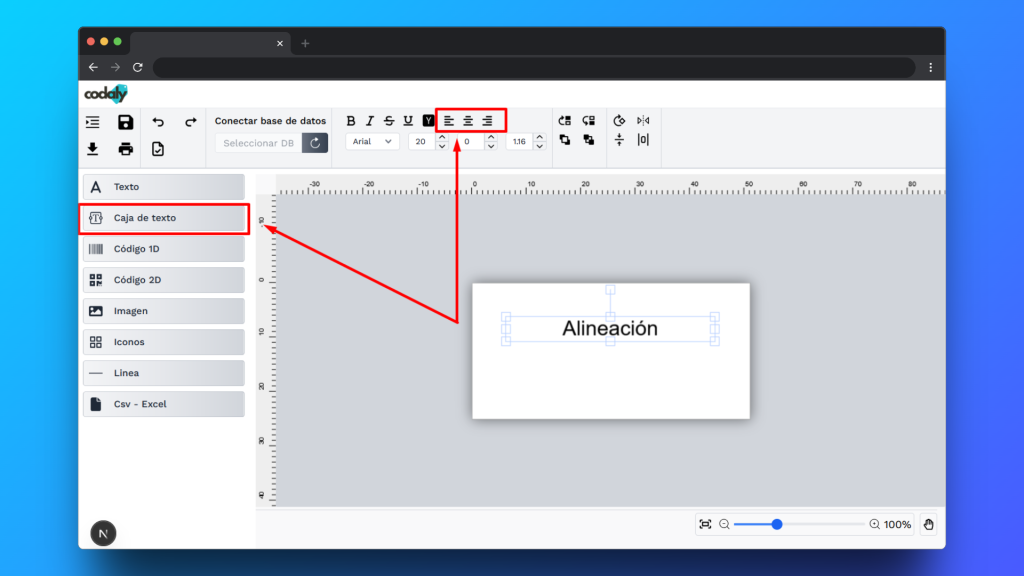
Task: Toggle the sidebar indent menu icon
Action: (x=93, y=121)
